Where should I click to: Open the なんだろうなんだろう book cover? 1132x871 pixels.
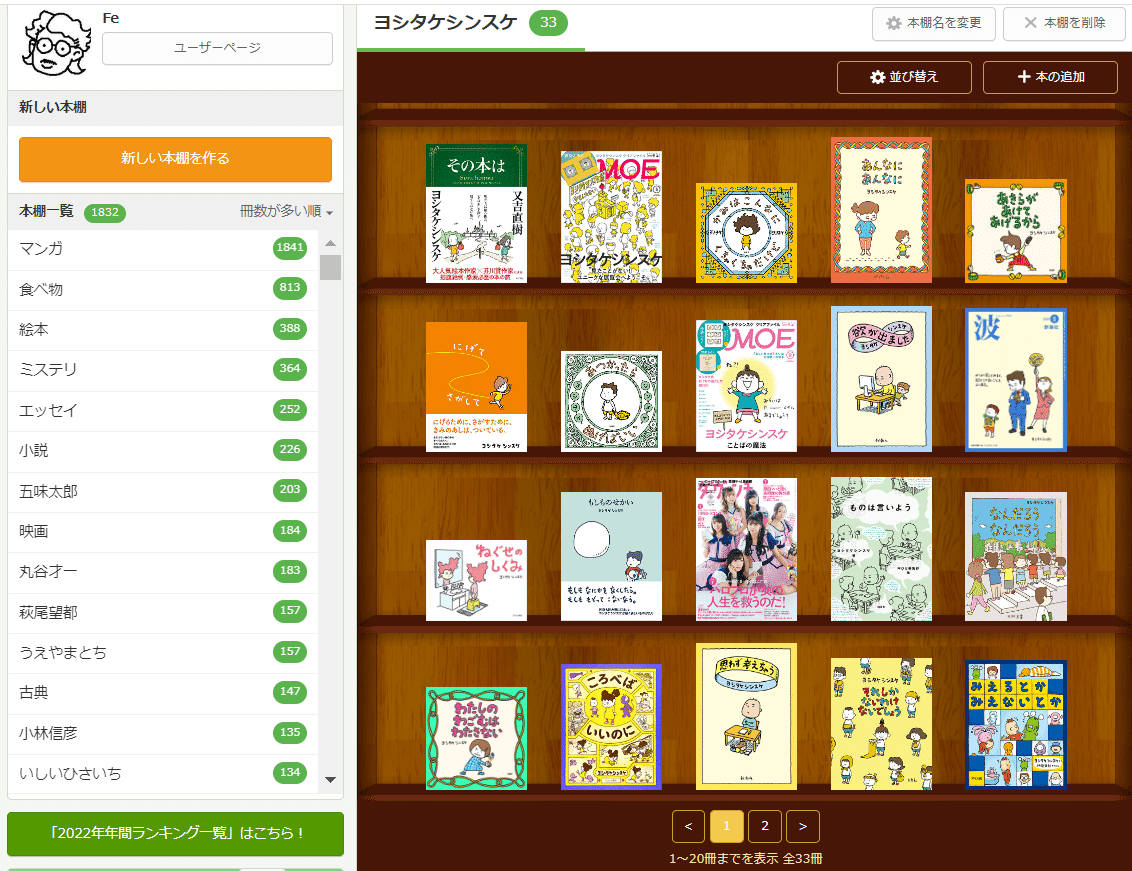point(1016,557)
